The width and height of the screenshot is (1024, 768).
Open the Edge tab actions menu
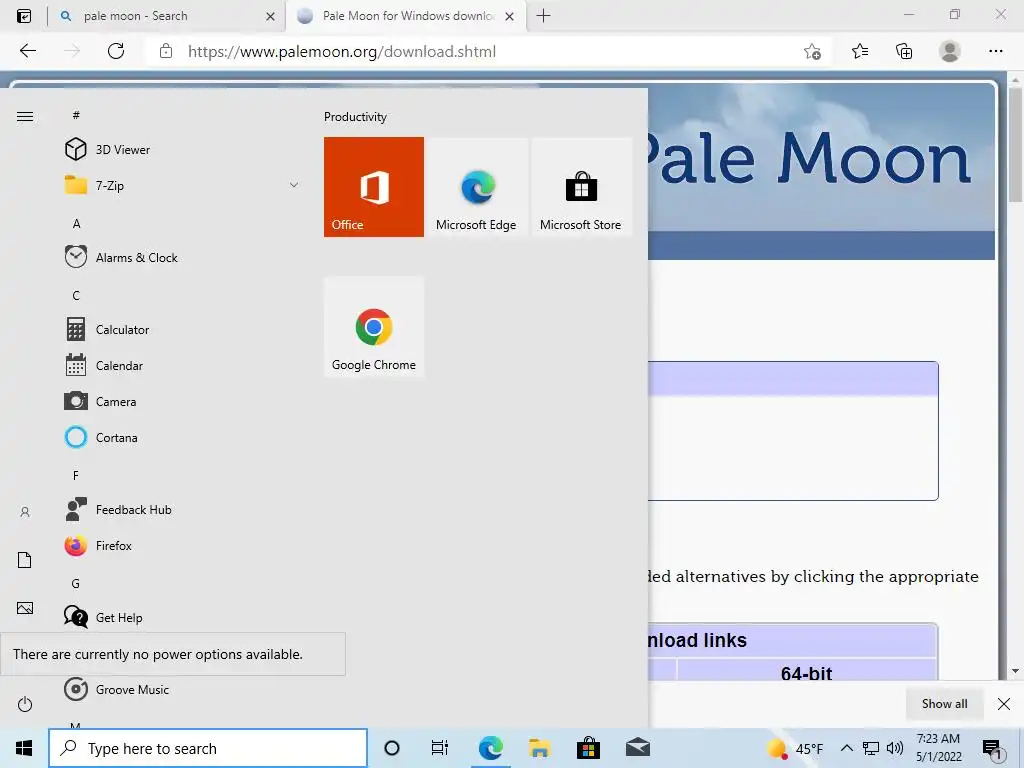(24, 16)
